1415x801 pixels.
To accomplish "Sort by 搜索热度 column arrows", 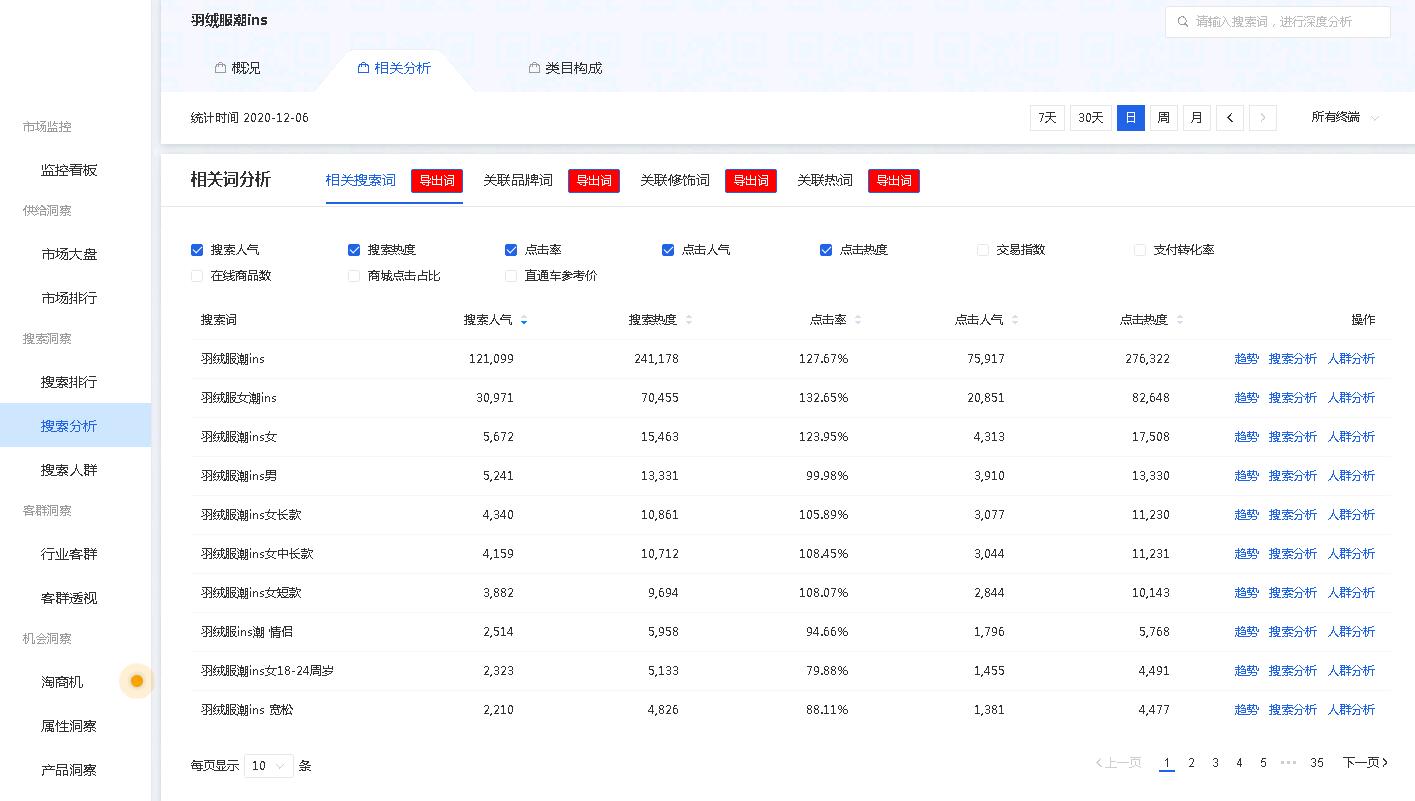I will pos(688,320).
